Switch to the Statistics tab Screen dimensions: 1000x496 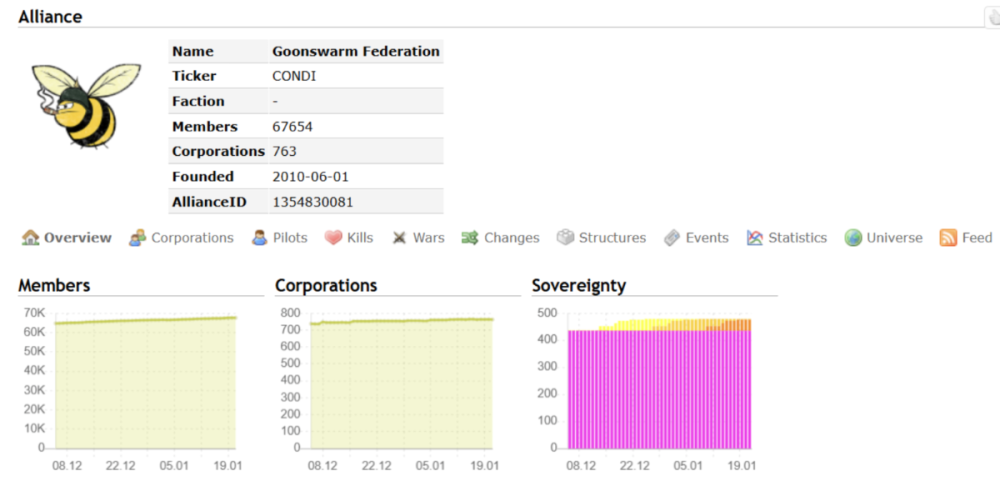tap(797, 238)
